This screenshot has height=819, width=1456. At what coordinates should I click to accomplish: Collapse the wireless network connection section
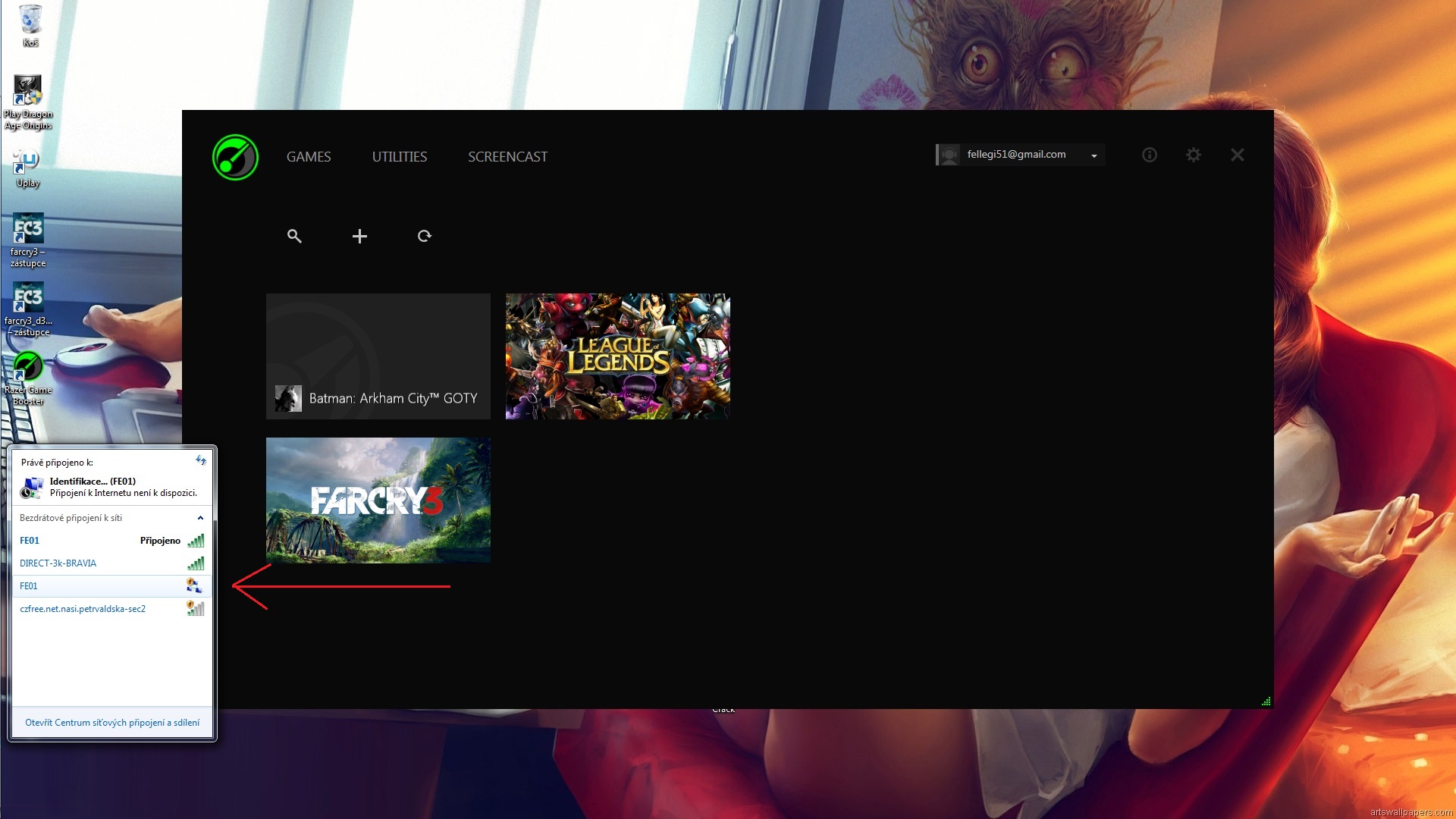click(200, 518)
